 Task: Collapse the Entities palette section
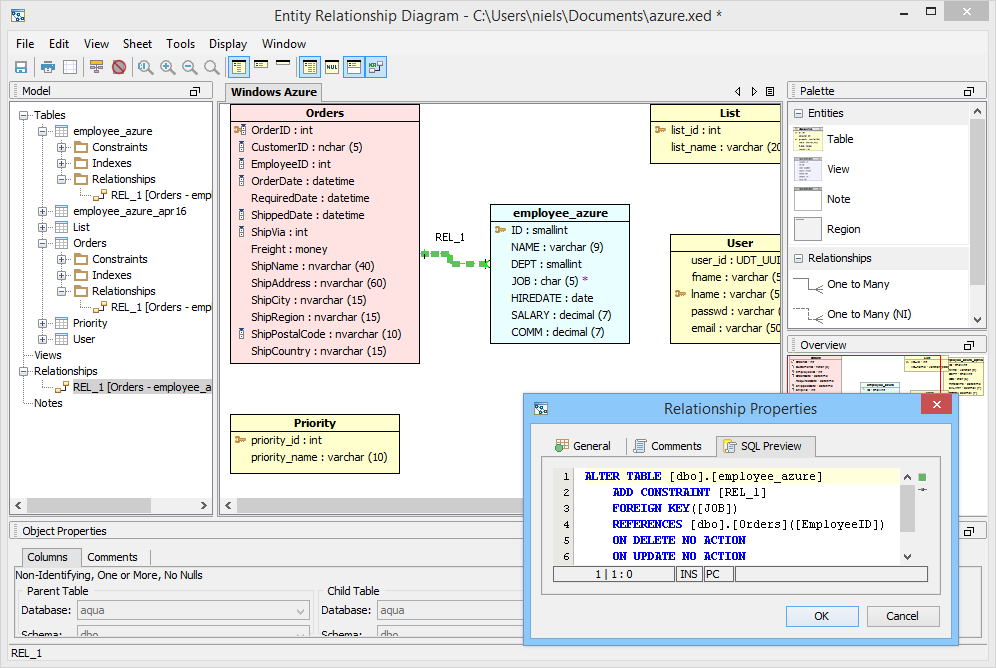[798, 114]
